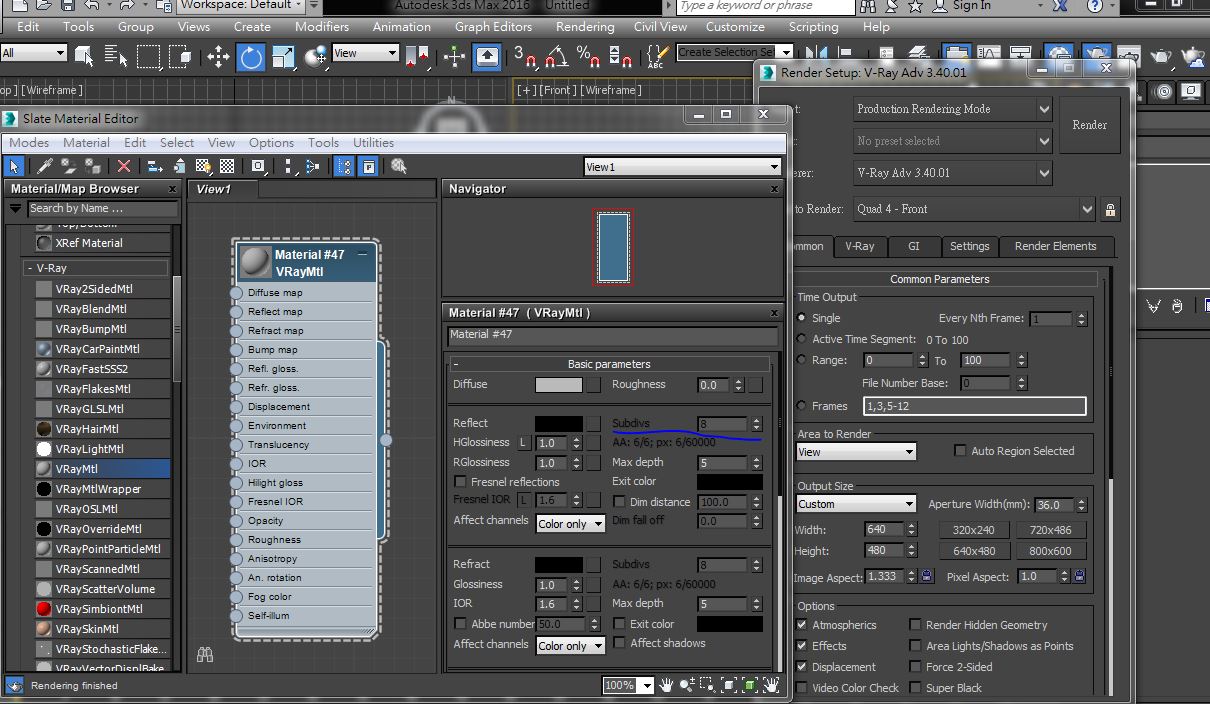The image size is (1210, 704).
Task: Switch to the Render Elements tab
Action: click(x=1055, y=246)
